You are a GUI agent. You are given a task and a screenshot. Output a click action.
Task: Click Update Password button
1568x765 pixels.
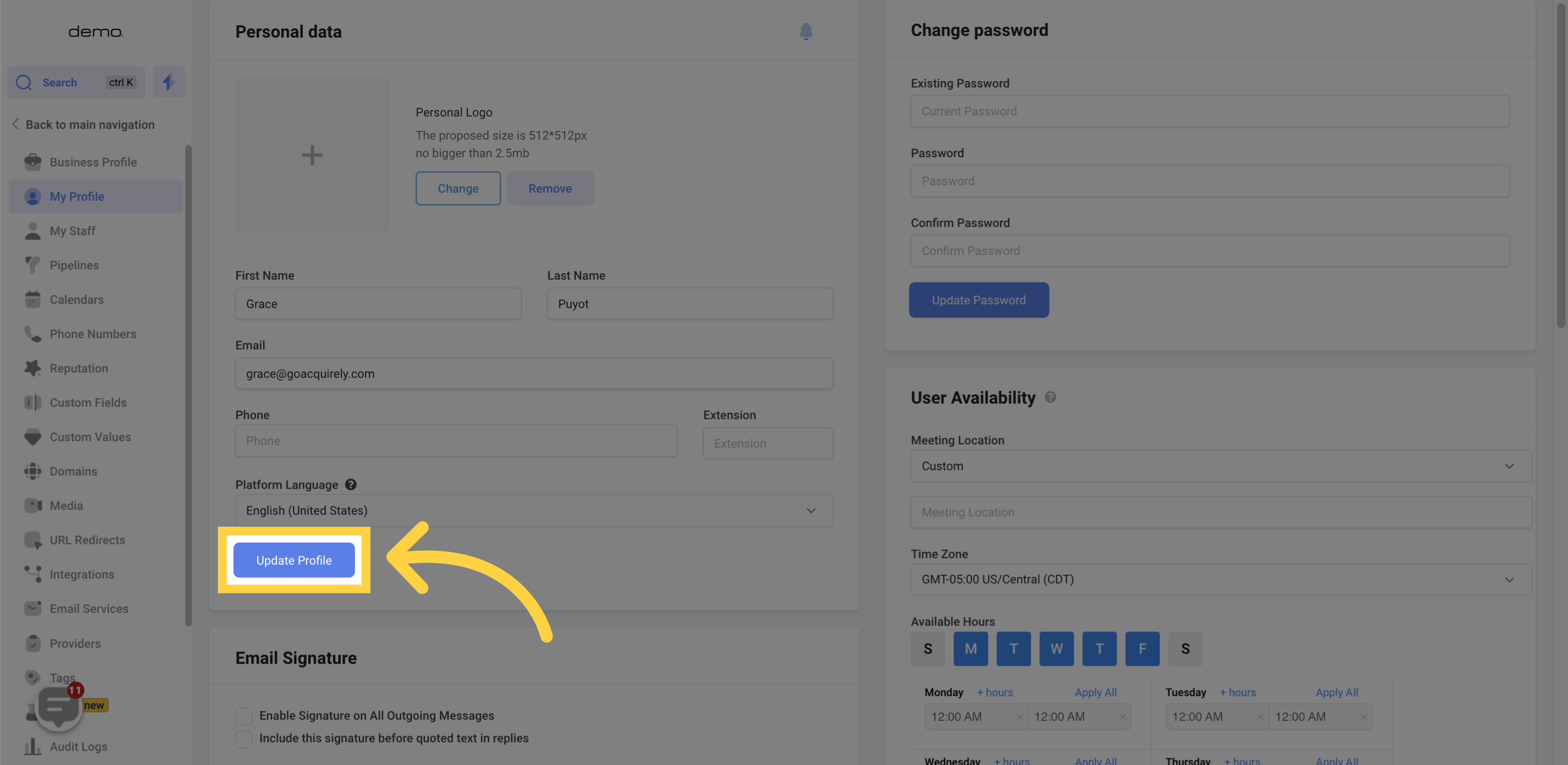pos(978,299)
